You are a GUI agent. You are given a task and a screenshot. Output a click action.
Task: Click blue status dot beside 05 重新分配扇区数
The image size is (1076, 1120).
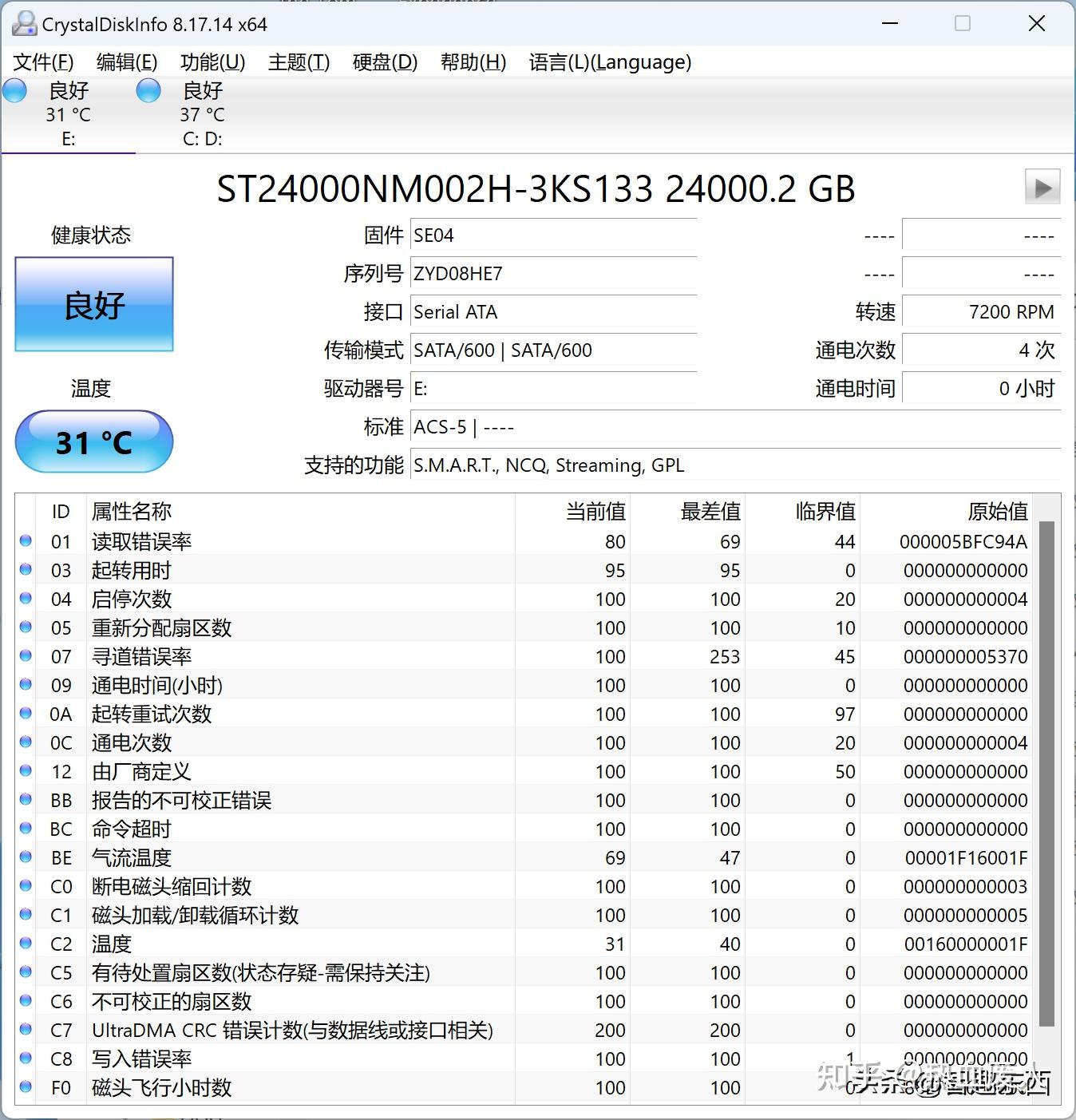tap(25, 627)
